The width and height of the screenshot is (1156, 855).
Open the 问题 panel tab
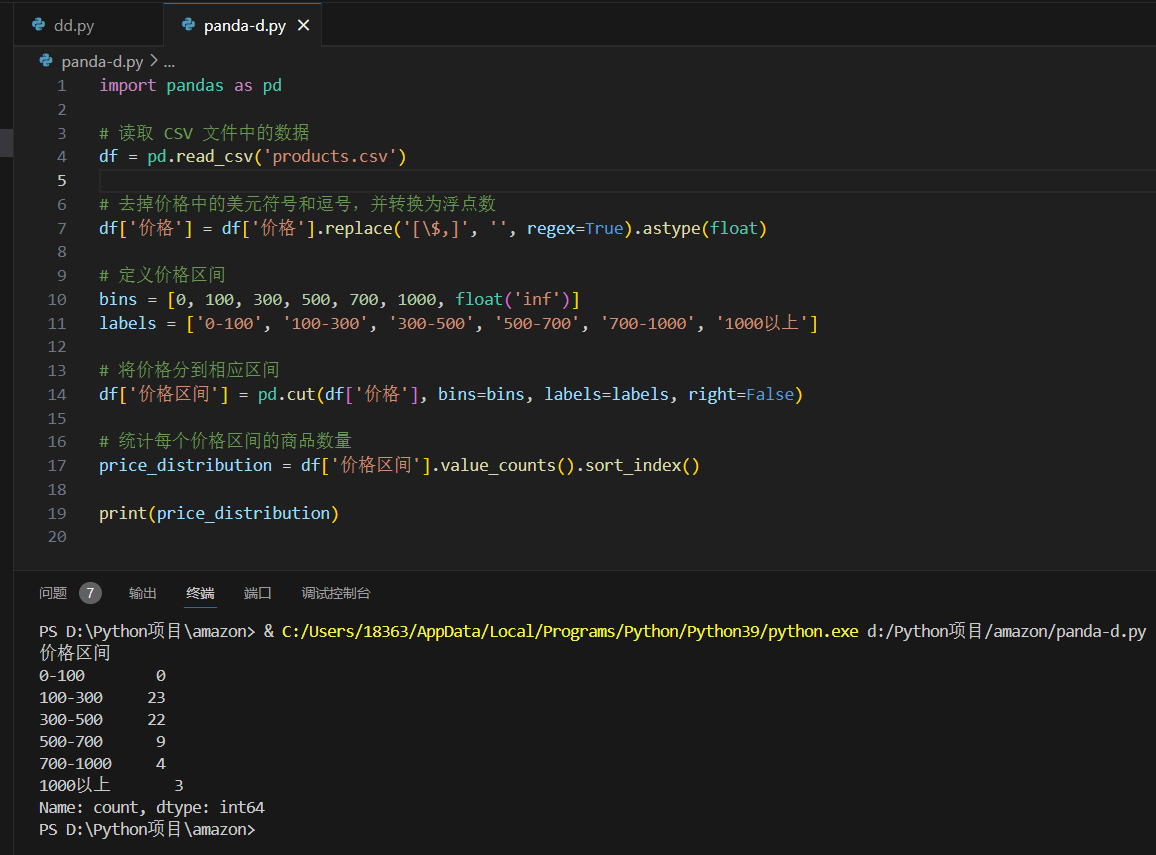click(53, 593)
